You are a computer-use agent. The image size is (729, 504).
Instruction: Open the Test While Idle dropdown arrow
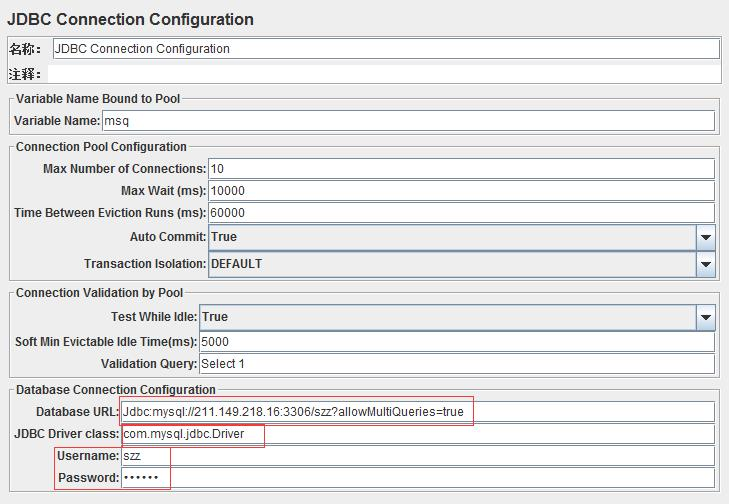click(706, 317)
